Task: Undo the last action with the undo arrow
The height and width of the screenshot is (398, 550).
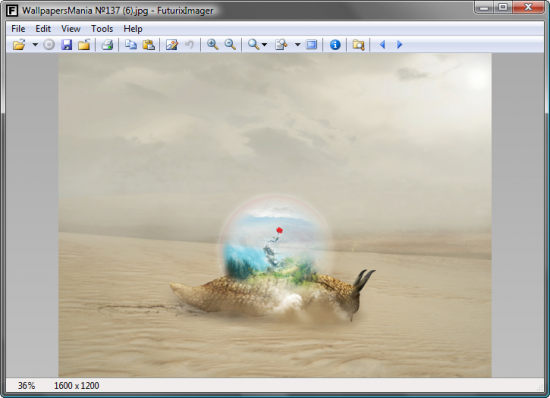Action: 189,45
